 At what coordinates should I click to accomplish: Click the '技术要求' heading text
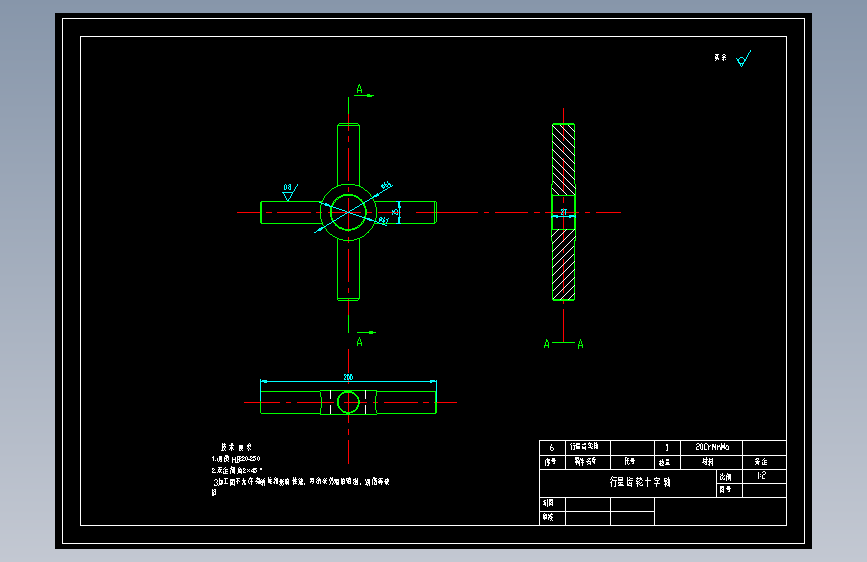pos(236,447)
